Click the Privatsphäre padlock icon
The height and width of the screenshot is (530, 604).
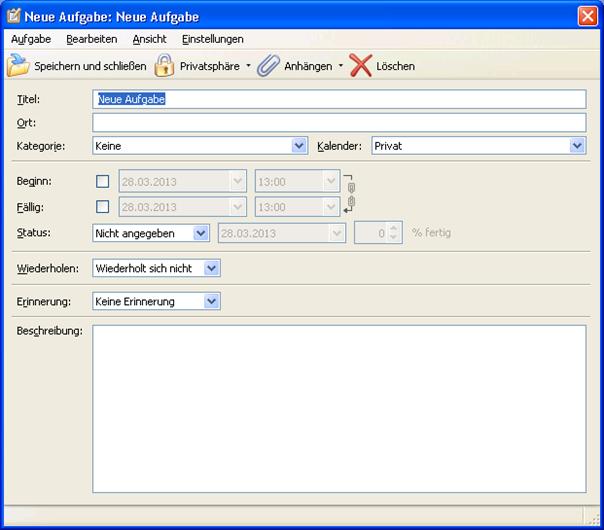click(x=164, y=65)
